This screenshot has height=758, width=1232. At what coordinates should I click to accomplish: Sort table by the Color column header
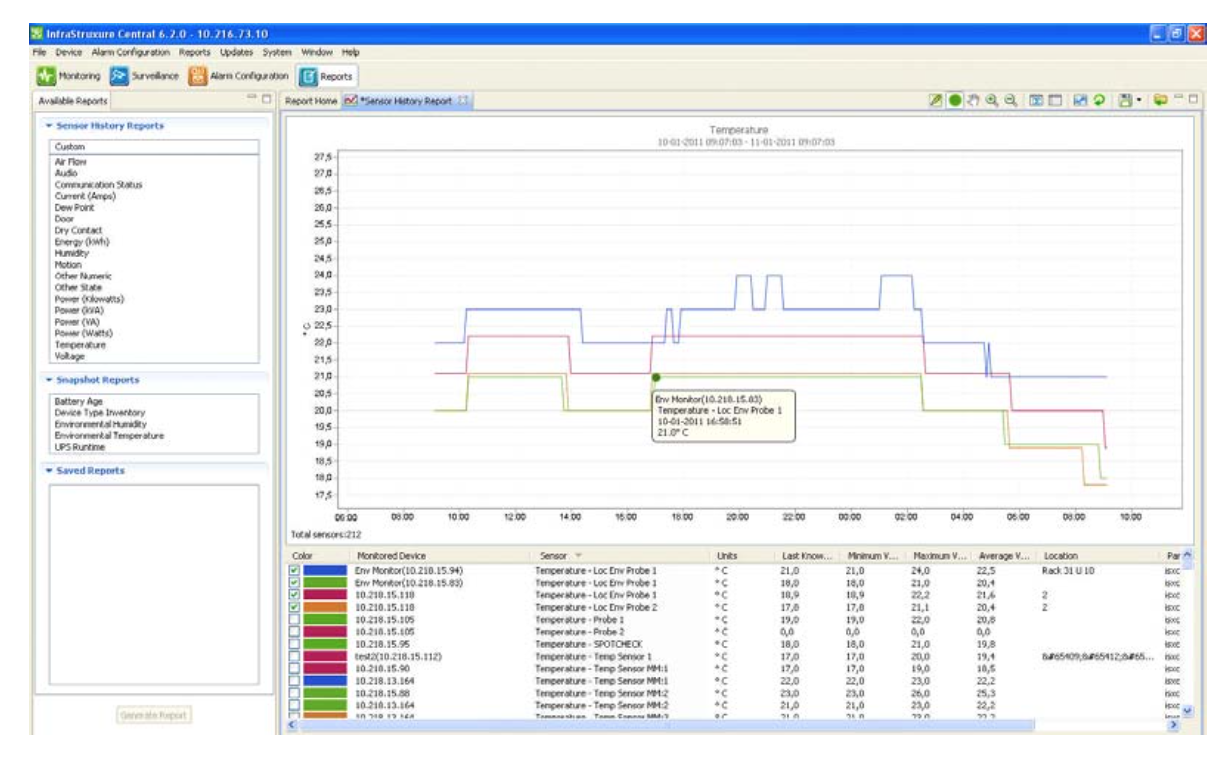point(317,555)
